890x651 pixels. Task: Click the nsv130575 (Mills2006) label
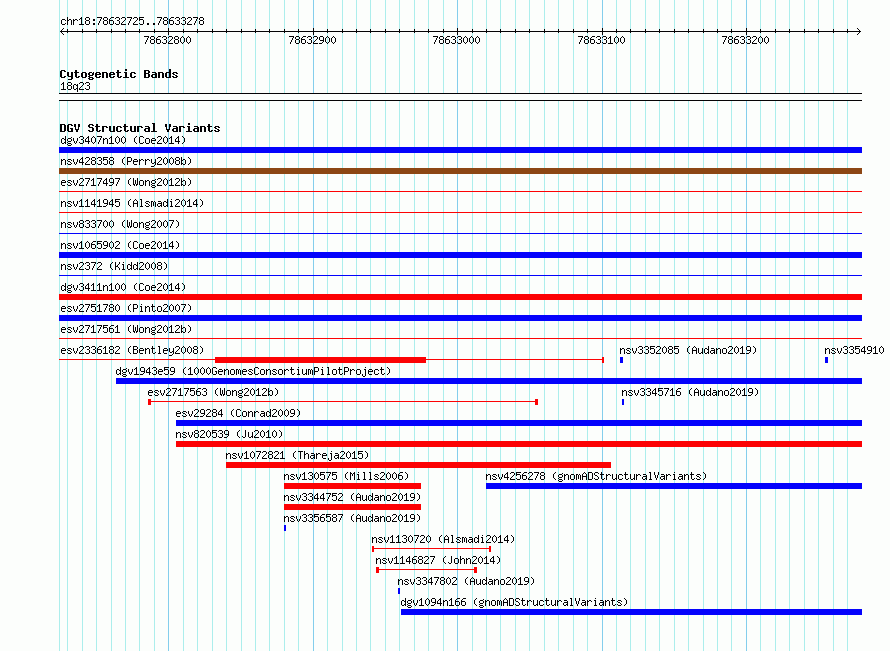pyautogui.click(x=346, y=476)
